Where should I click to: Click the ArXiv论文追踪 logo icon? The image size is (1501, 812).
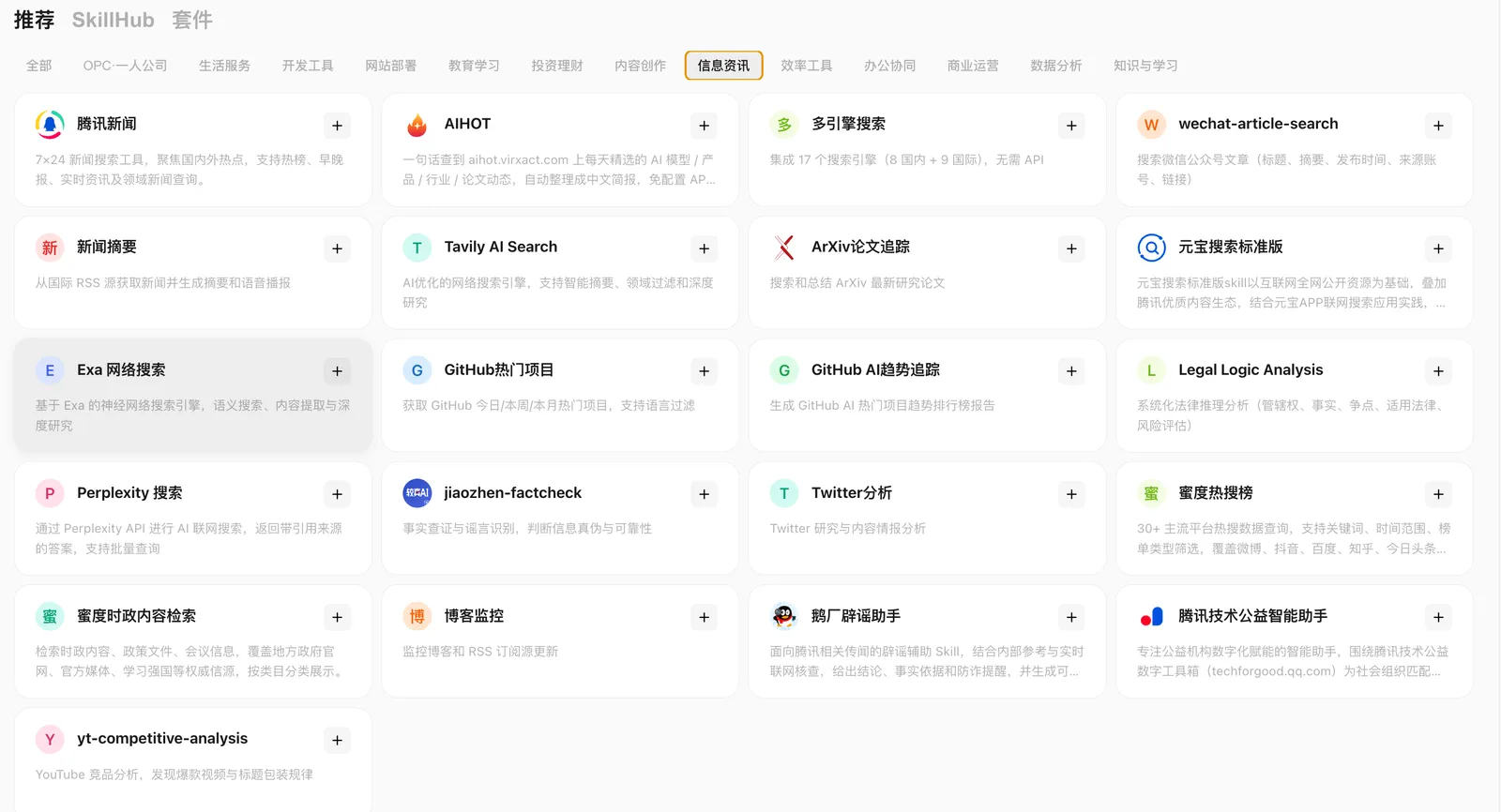(x=784, y=248)
